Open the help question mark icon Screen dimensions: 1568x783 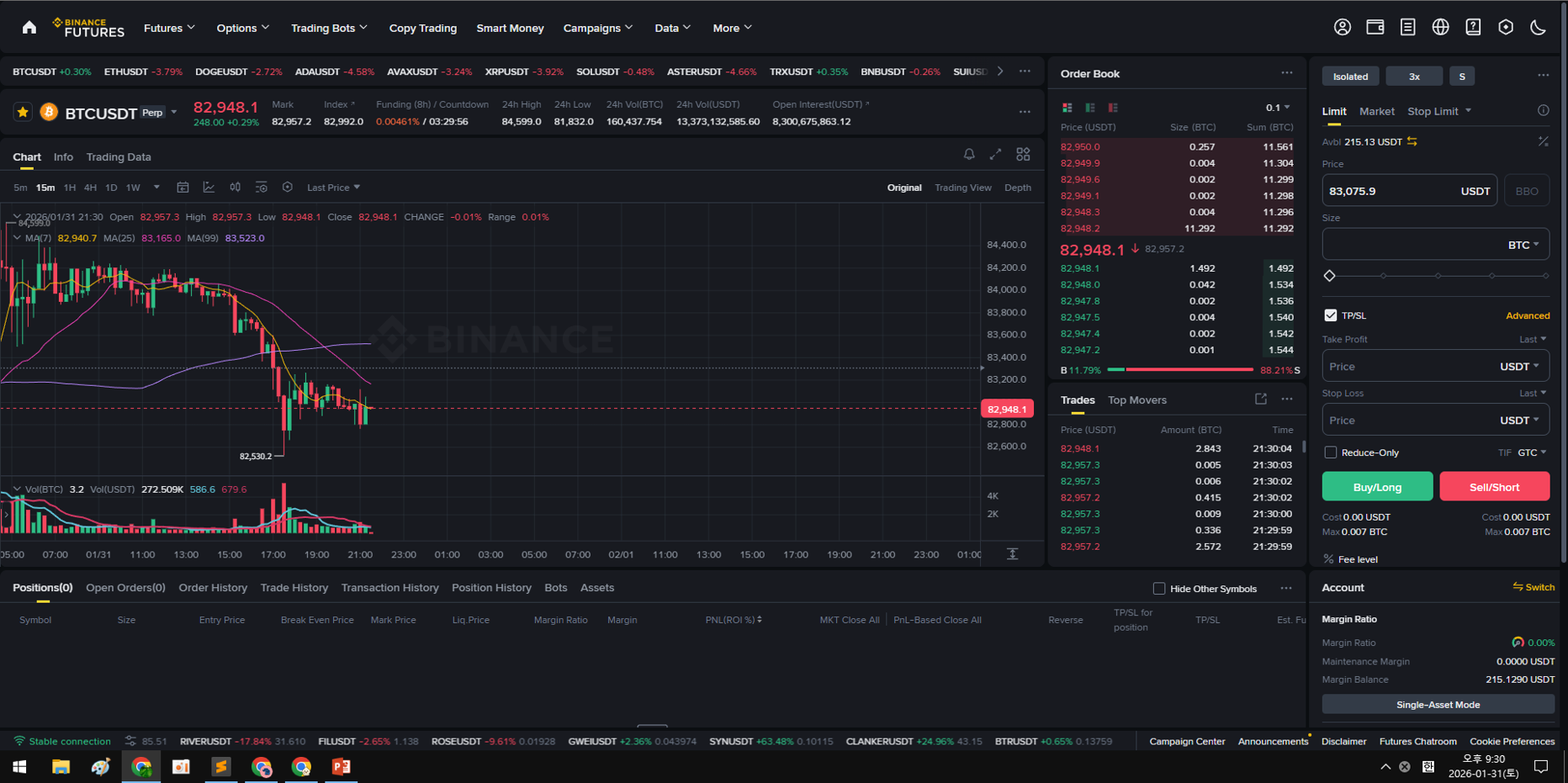point(1473,27)
